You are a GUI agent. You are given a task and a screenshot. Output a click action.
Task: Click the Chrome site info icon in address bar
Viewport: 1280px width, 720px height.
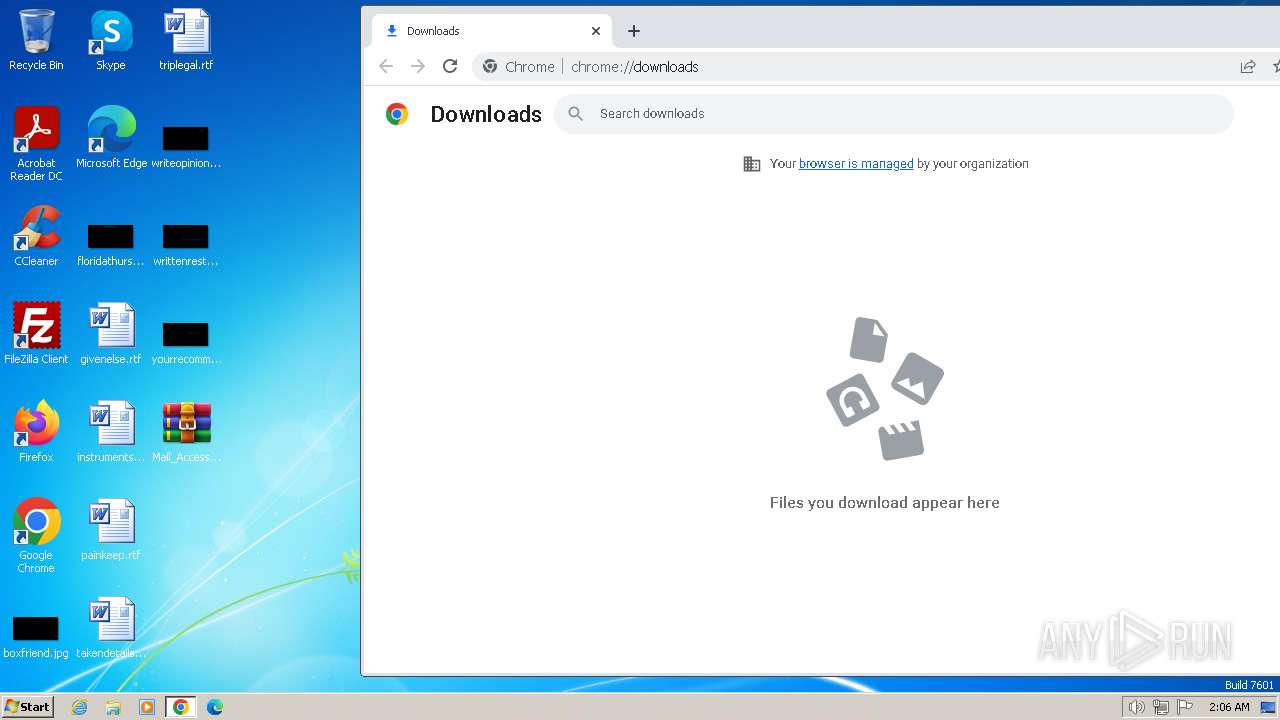point(490,66)
